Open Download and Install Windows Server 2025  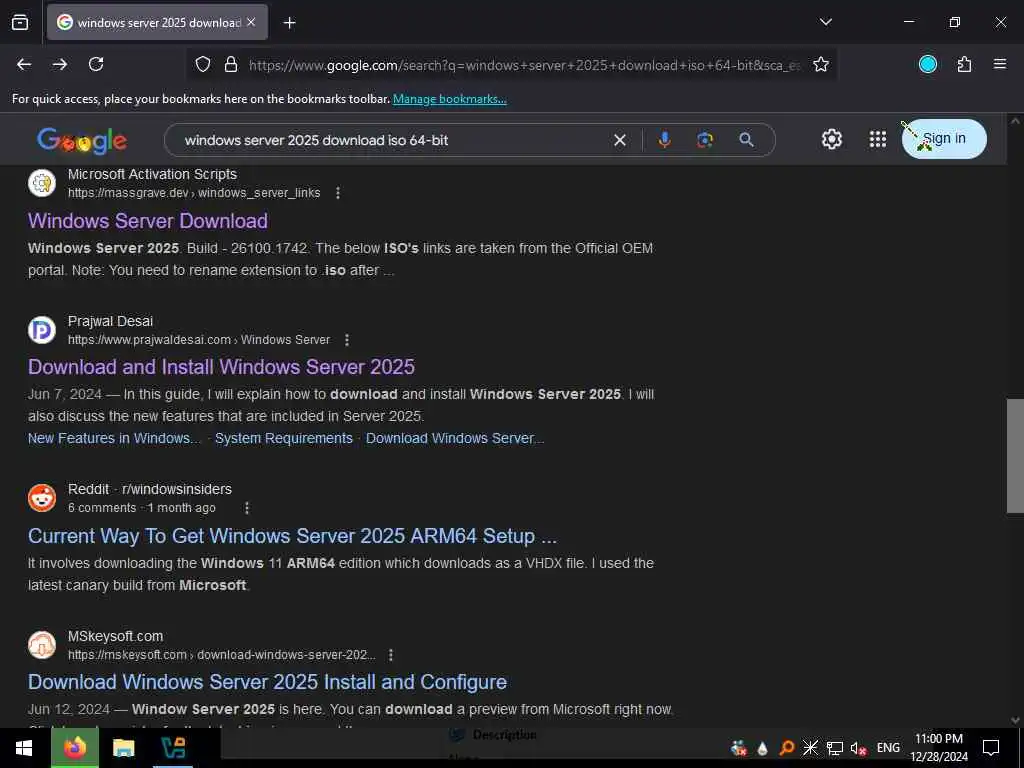coord(221,367)
